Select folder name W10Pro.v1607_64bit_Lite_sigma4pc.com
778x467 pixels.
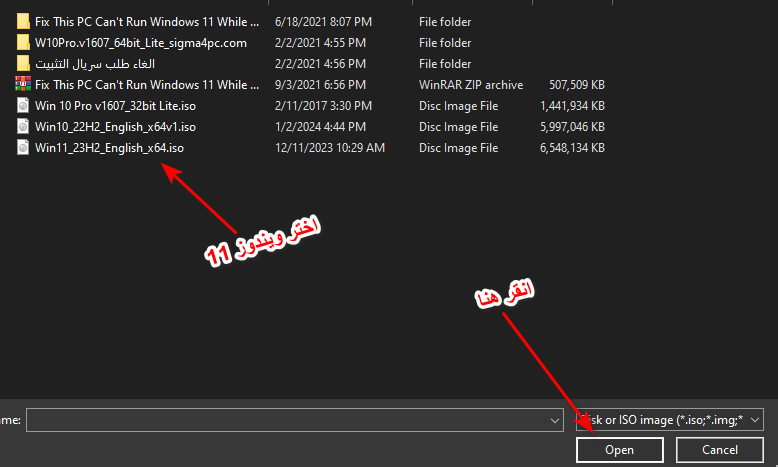[140, 43]
